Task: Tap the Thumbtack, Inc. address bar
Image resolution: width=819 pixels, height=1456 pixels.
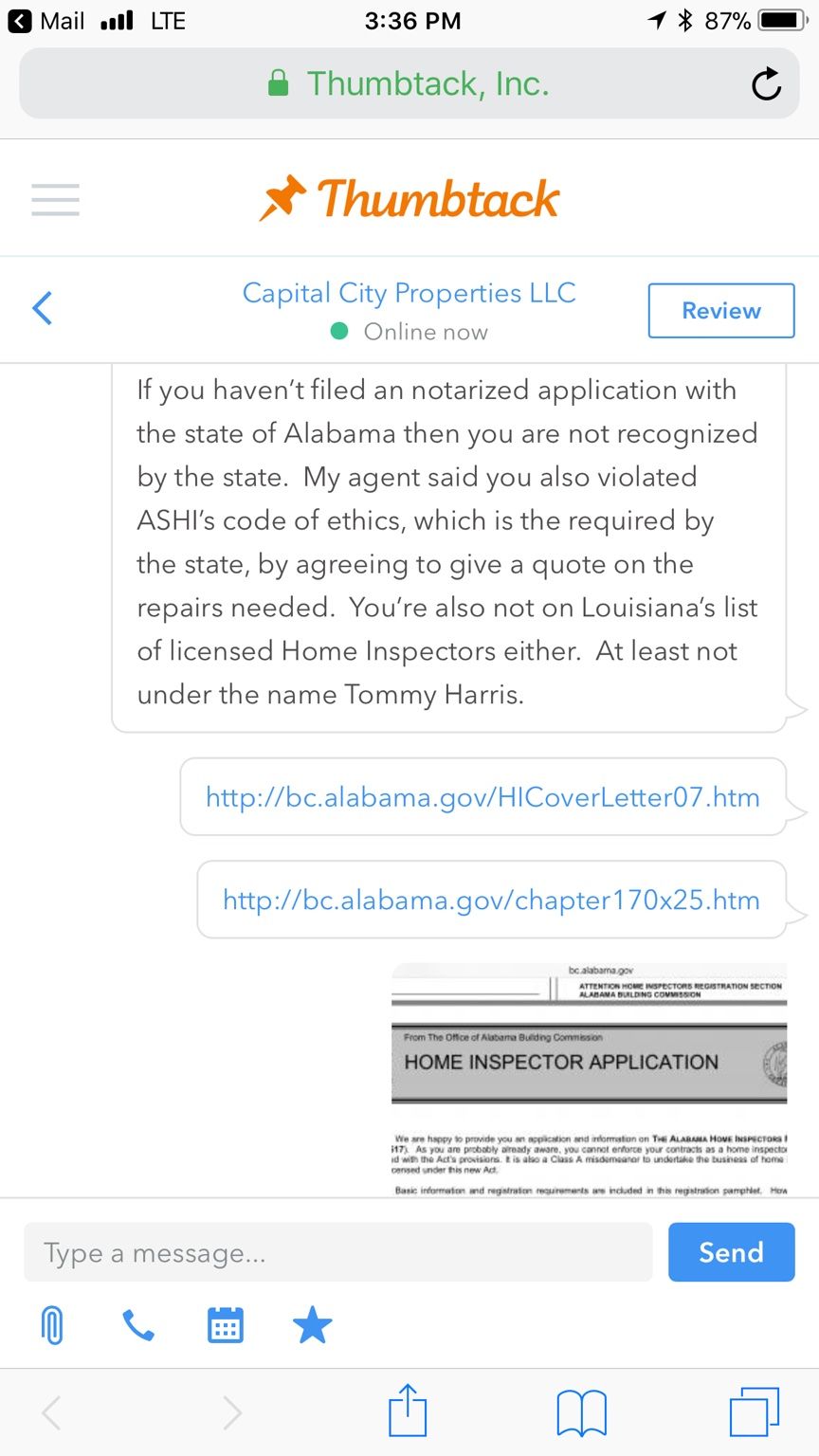Action: (409, 84)
